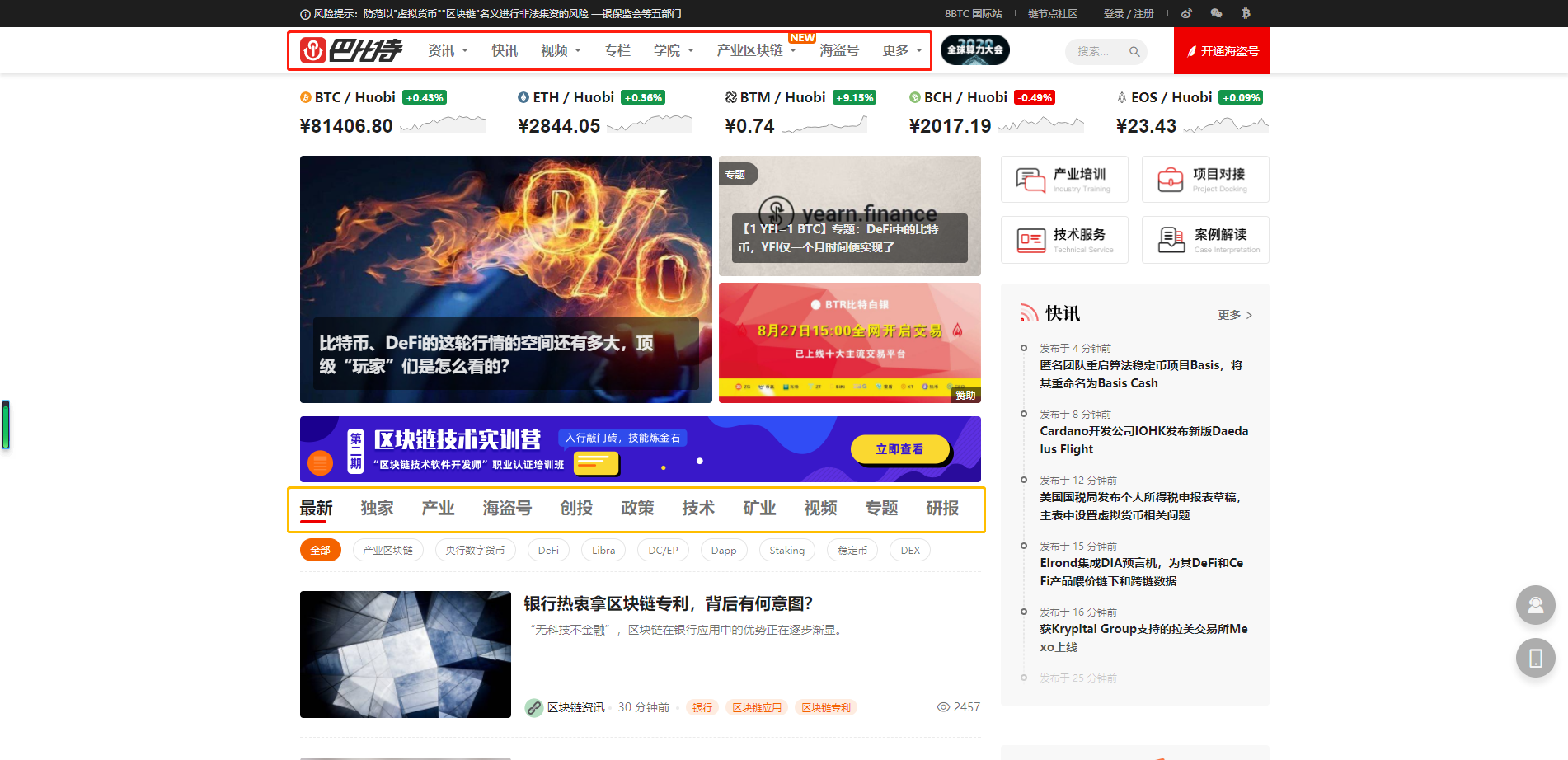
Task: Click the 案例解读 case interpretation icon
Action: point(1171,240)
